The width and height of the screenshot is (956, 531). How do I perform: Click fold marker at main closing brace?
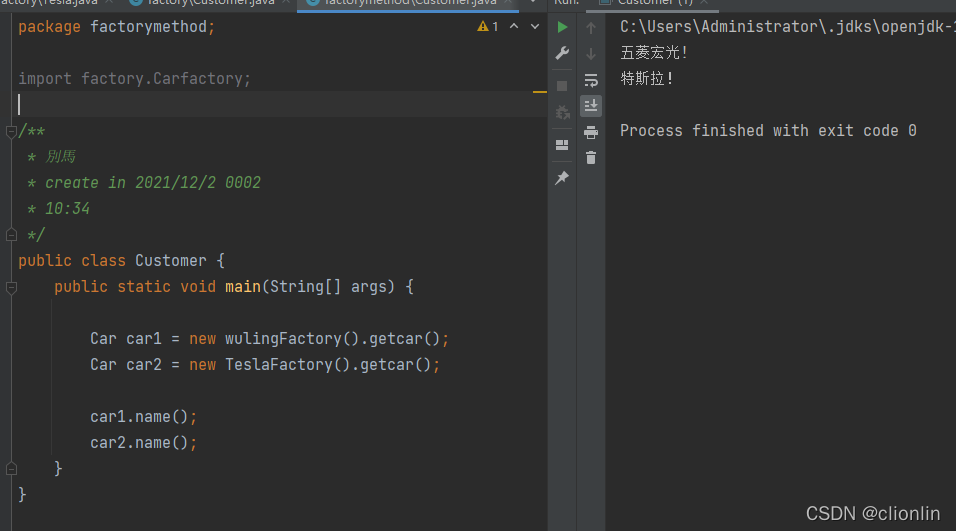point(11,468)
